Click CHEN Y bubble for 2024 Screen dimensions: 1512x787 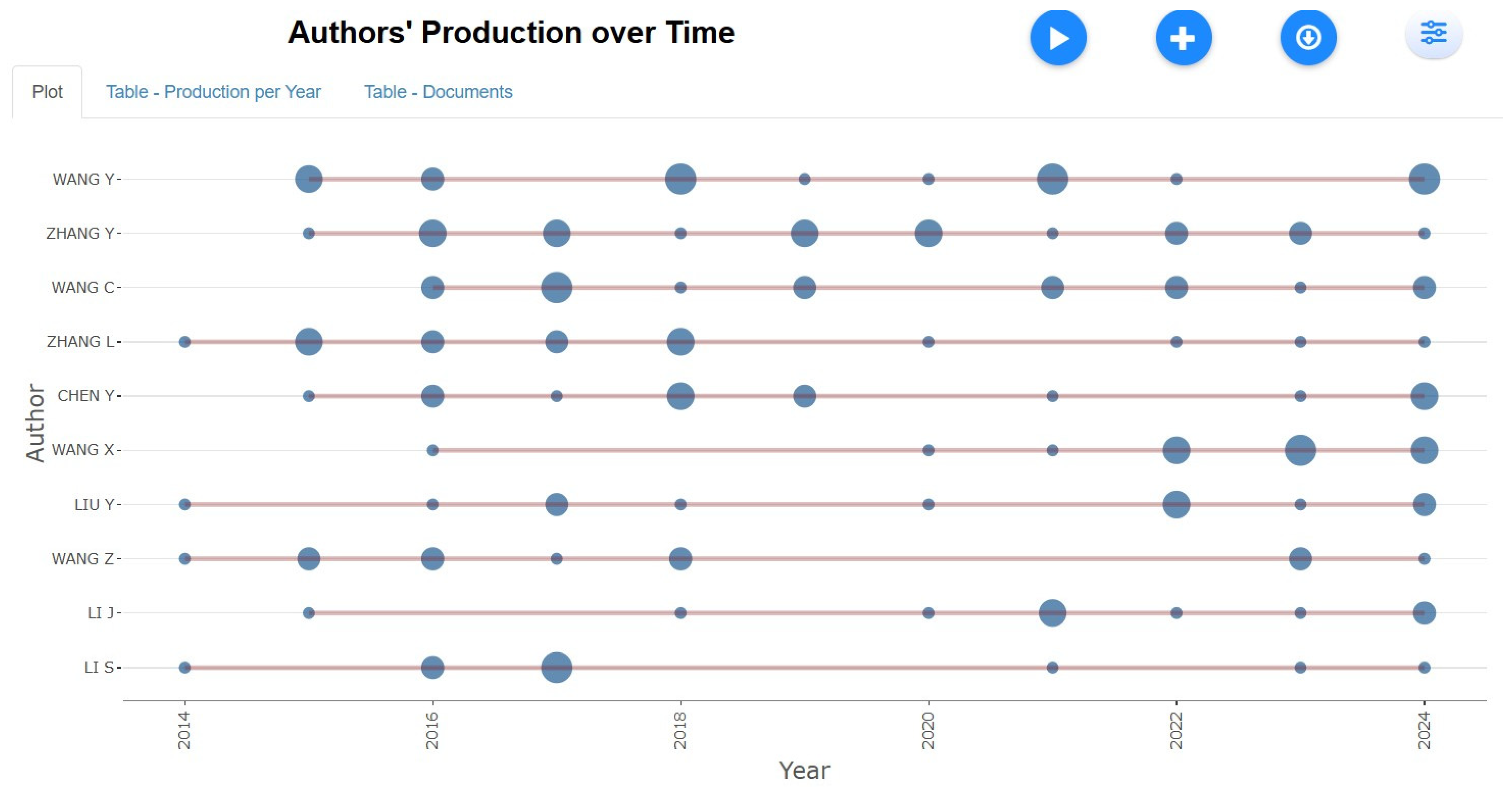[x=1424, y=395]
